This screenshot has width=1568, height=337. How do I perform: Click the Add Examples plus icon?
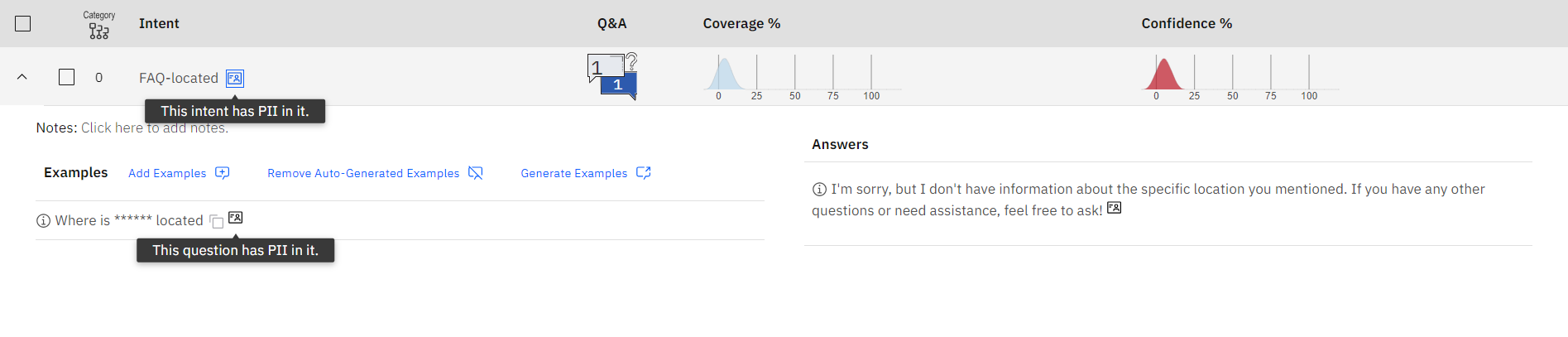point(222,173)
